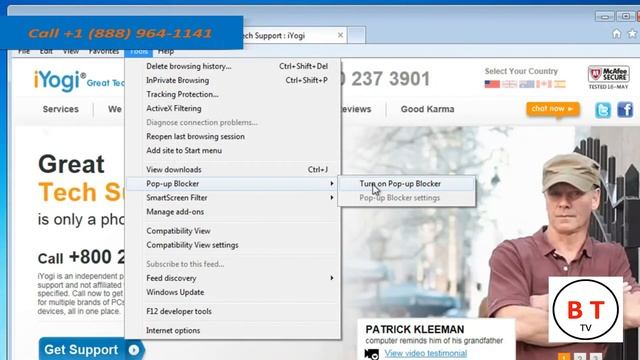Click the Tools menu
This screenshot has width=640, height=360.
click(x=139, y=52)
